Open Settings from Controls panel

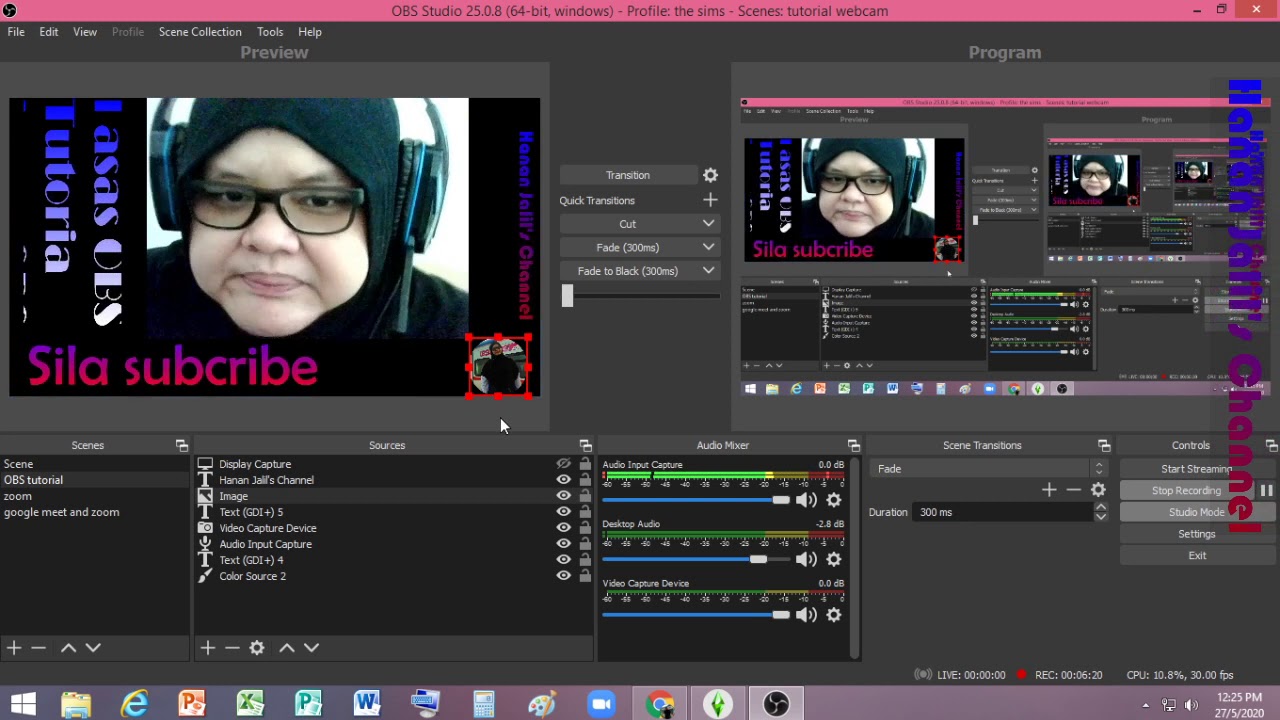click(x=1196, y=534)
